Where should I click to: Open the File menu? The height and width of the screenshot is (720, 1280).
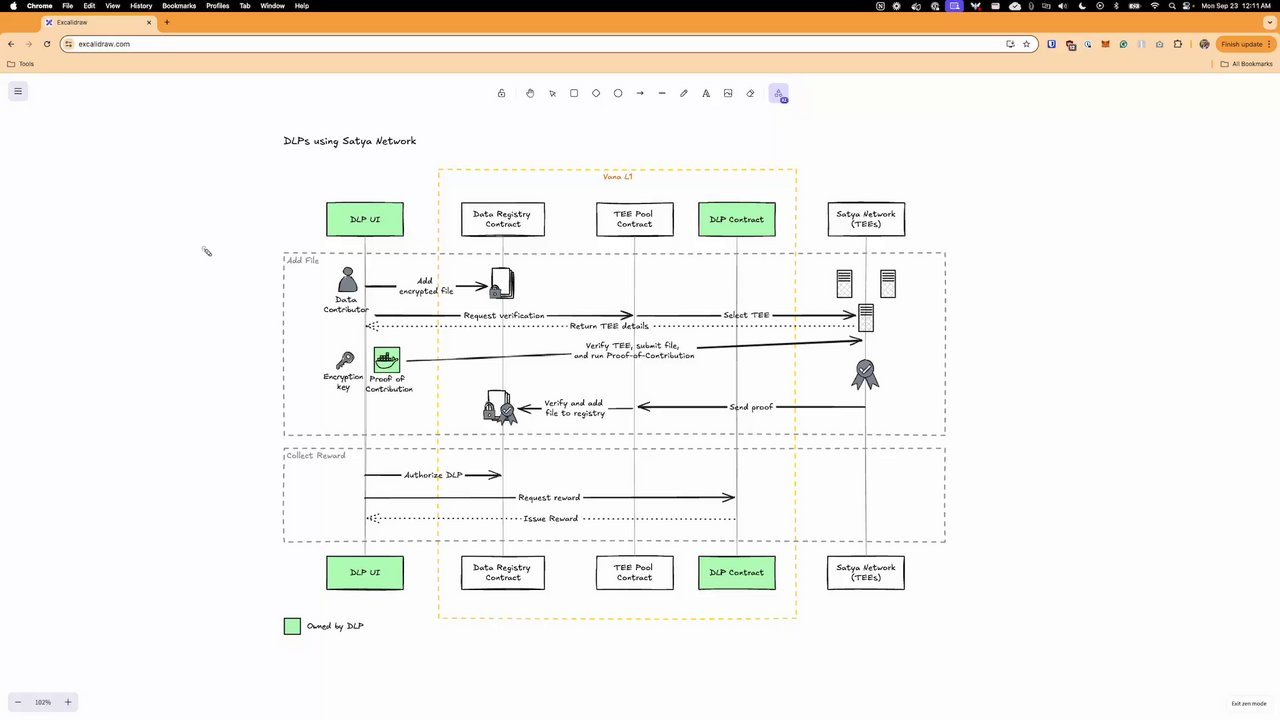(x=67, y=6)
